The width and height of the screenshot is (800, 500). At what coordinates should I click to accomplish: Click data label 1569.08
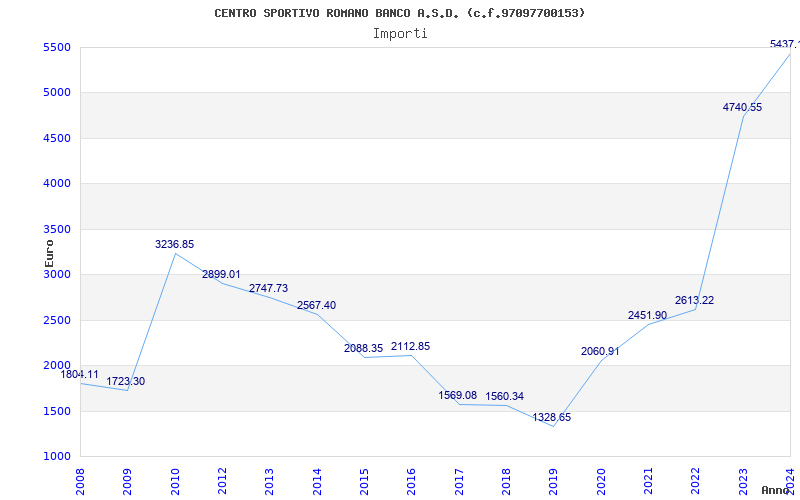click(x=458, y=395)
